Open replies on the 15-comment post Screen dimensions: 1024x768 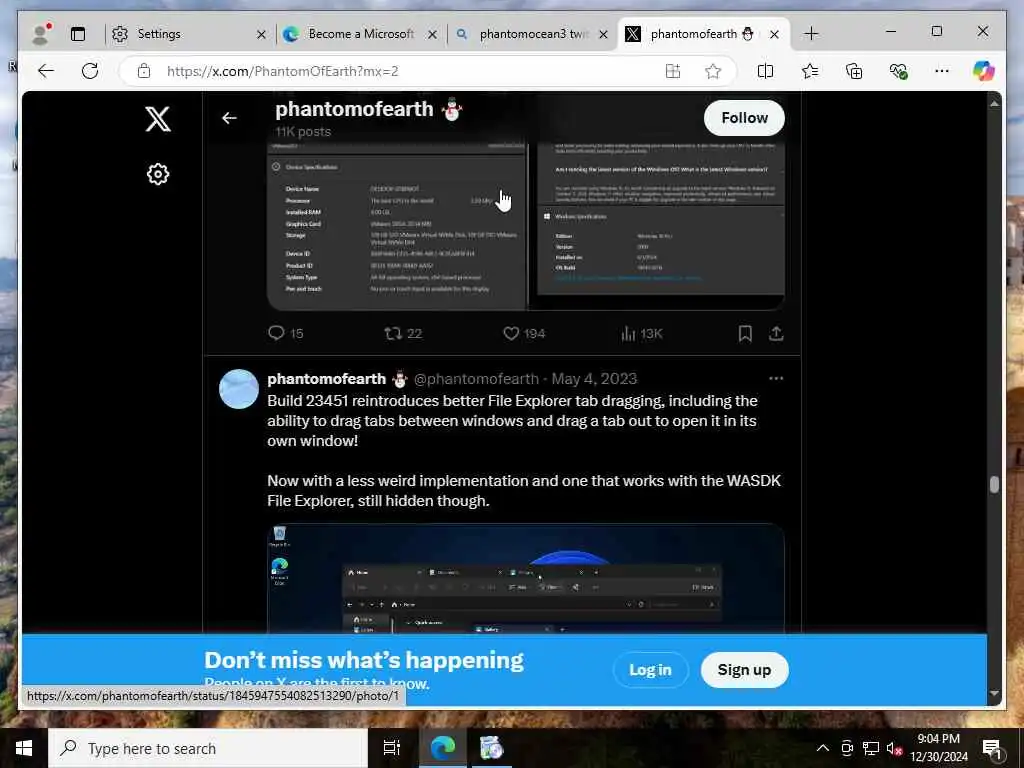point(285,333)
